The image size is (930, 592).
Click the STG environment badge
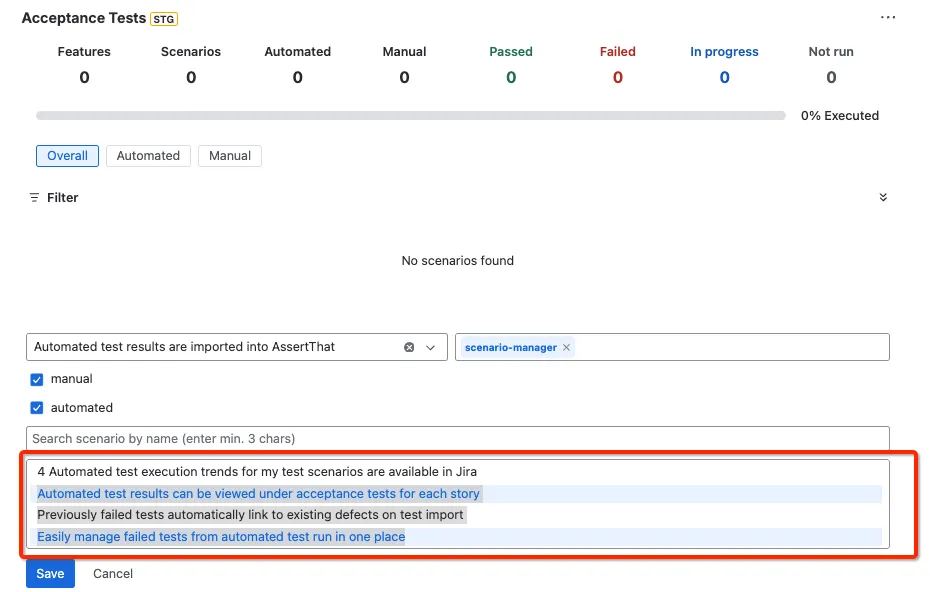(164, 19)
